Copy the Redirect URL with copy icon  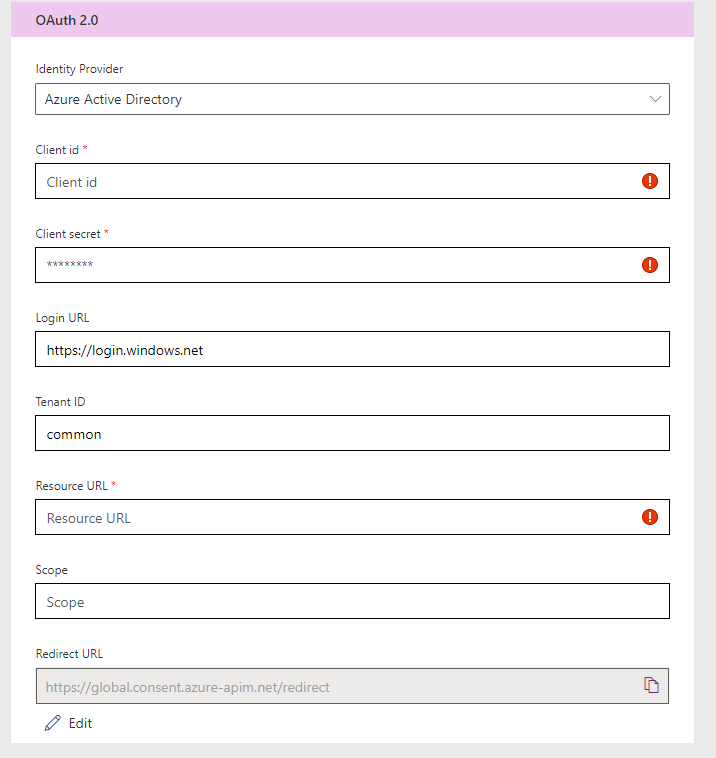651,685
